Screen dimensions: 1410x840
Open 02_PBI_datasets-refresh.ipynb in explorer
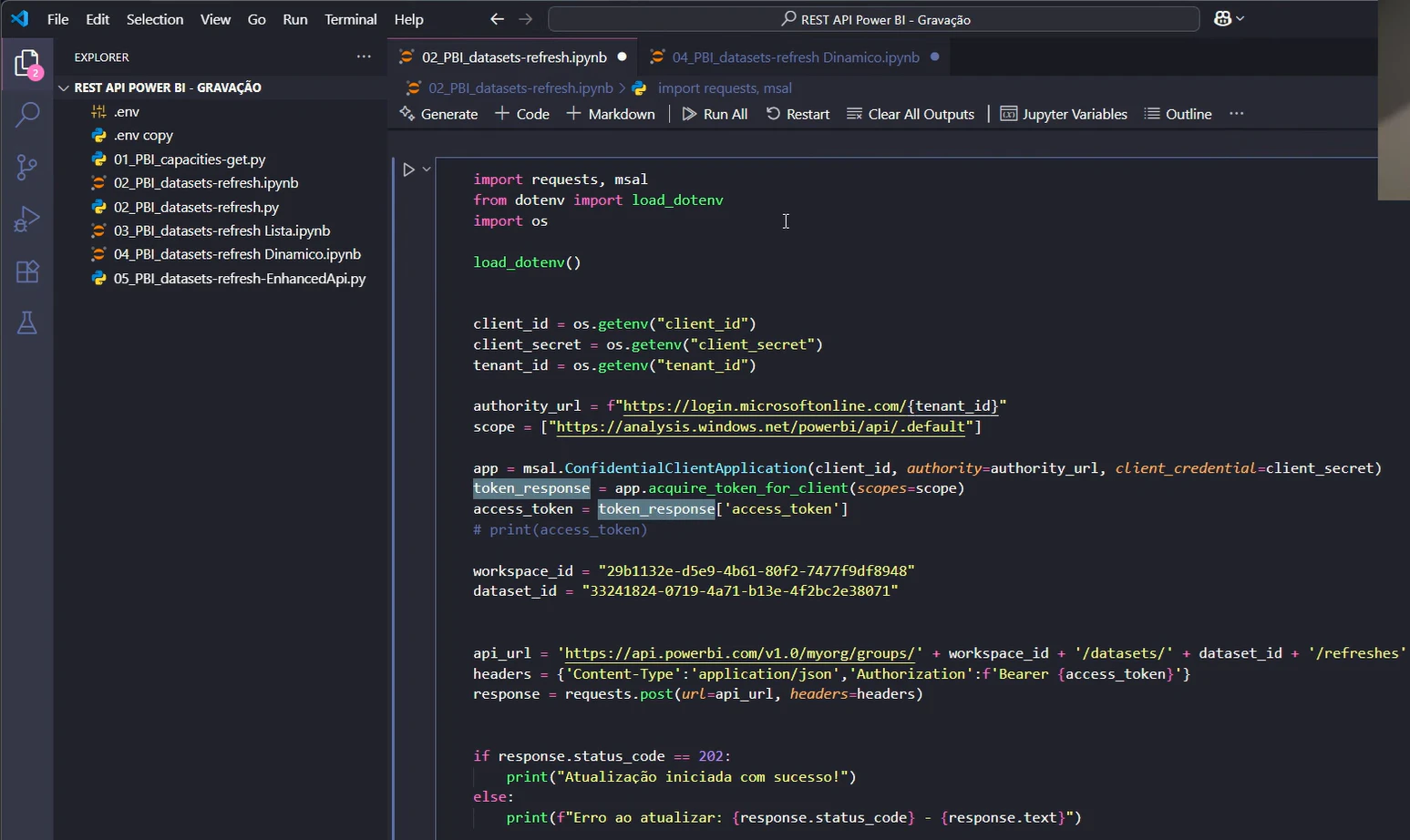[206, 183]
